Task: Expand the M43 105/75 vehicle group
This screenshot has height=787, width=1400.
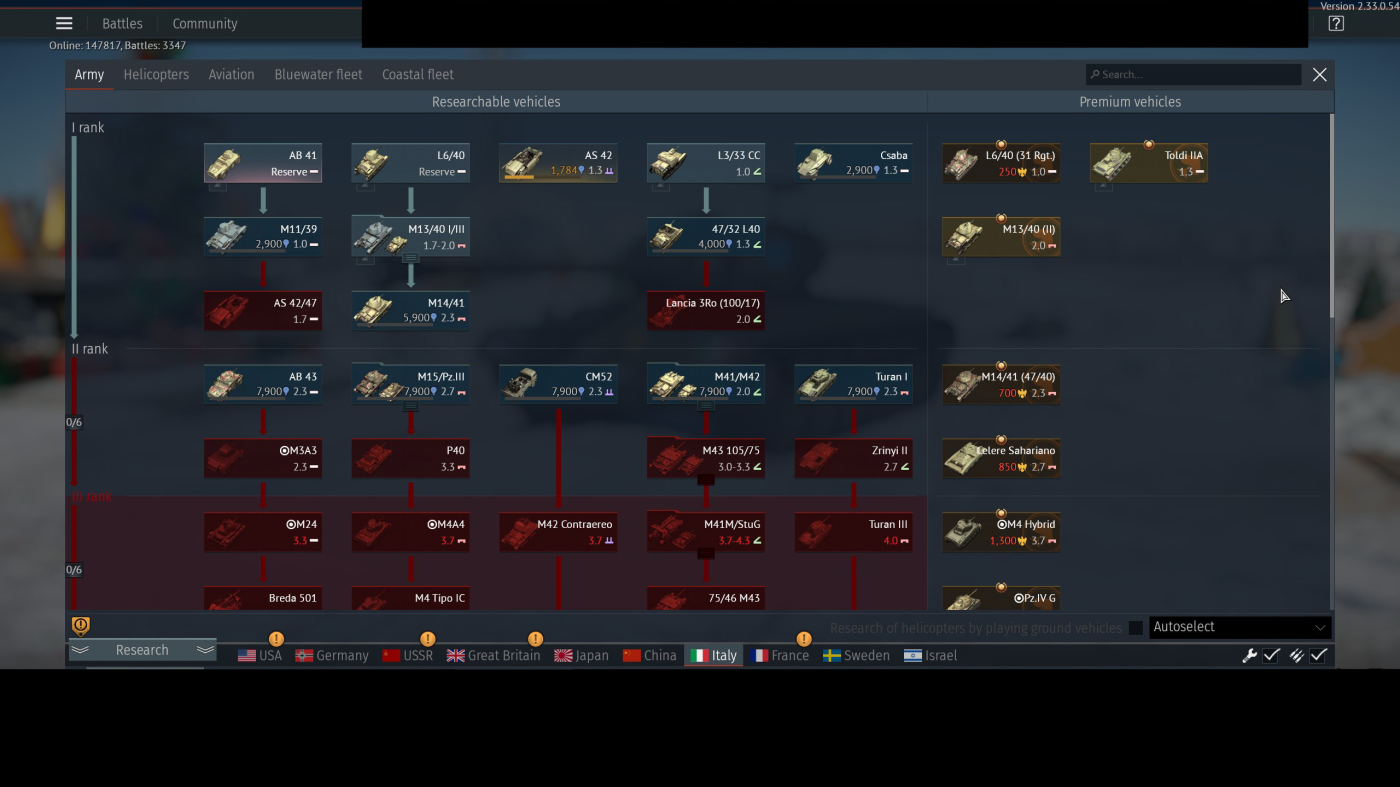Action: tap(706, 458)
